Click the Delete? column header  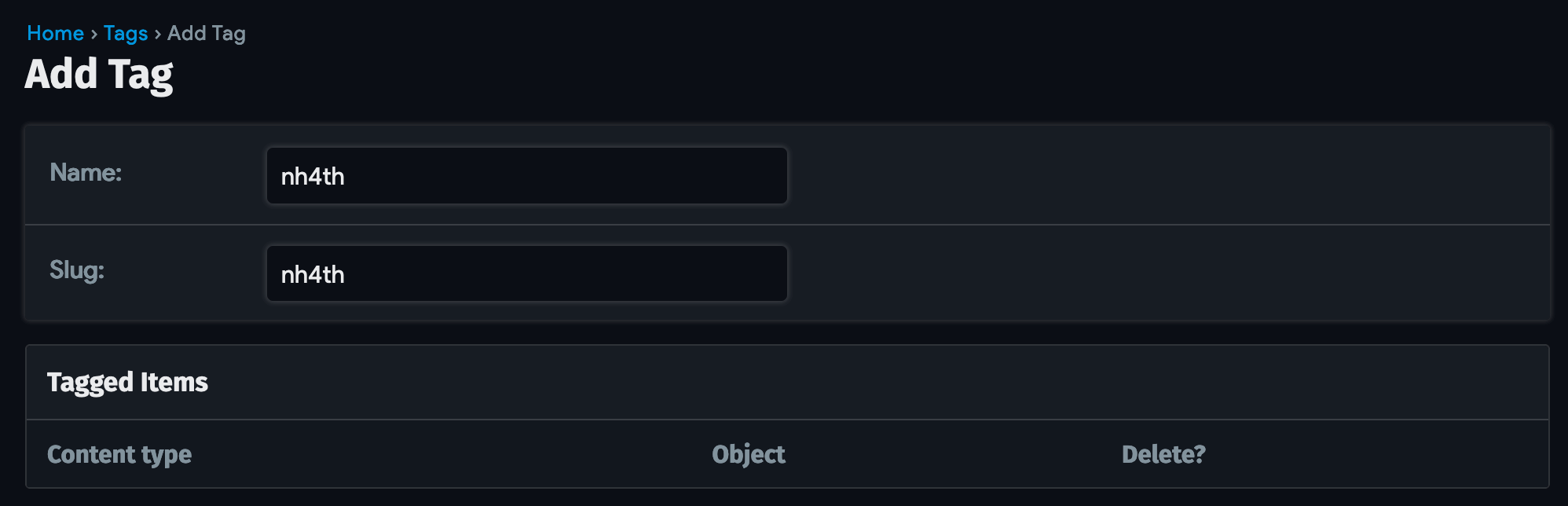(1161, 454)
